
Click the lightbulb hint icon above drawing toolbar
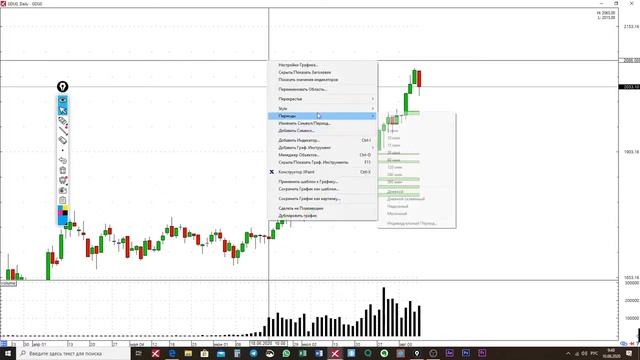[x=62, y=87]
